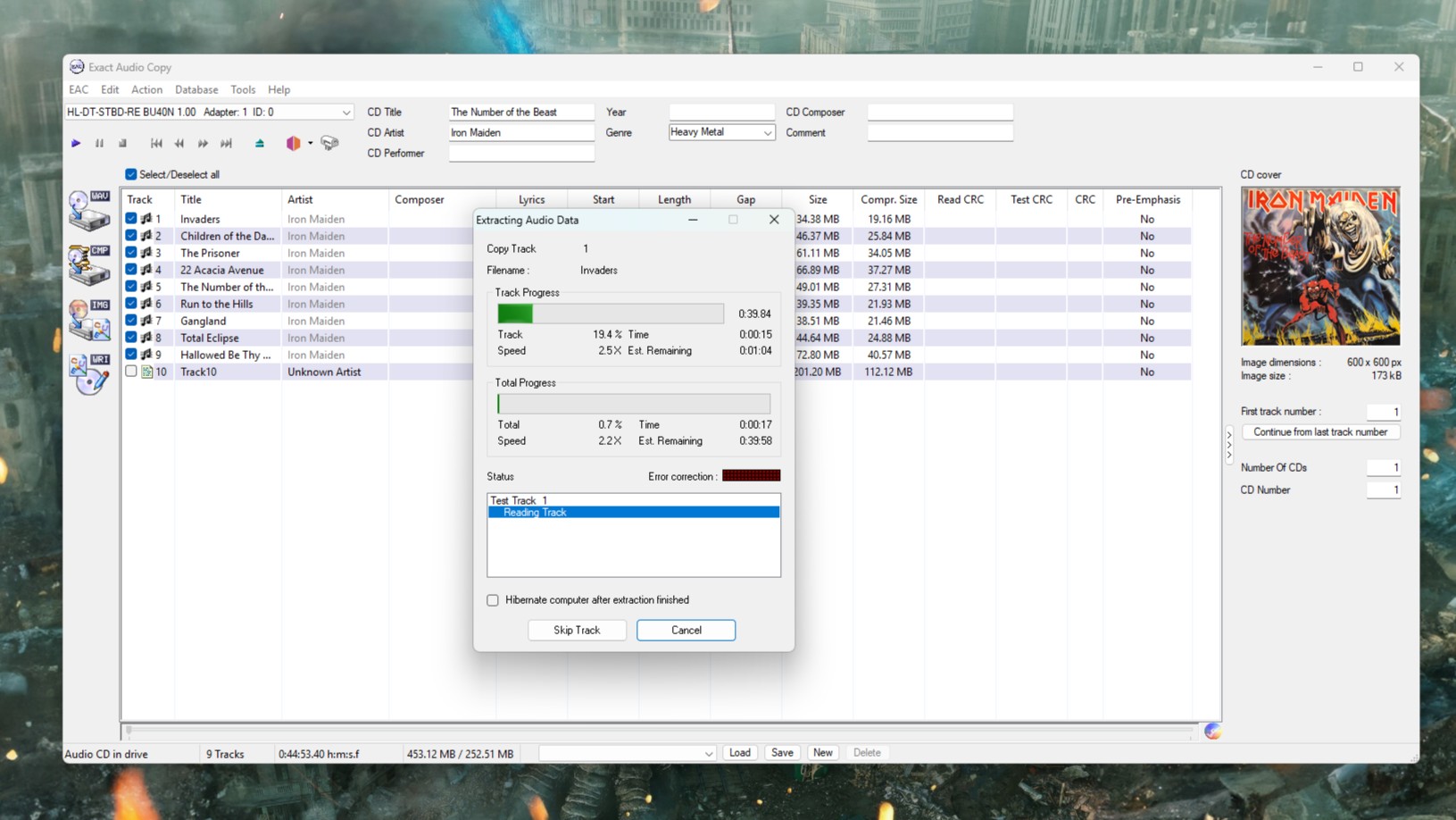Click the music note icon of track 1
Viewport: 1456px width, 820px height.
[x=146, y=219]
